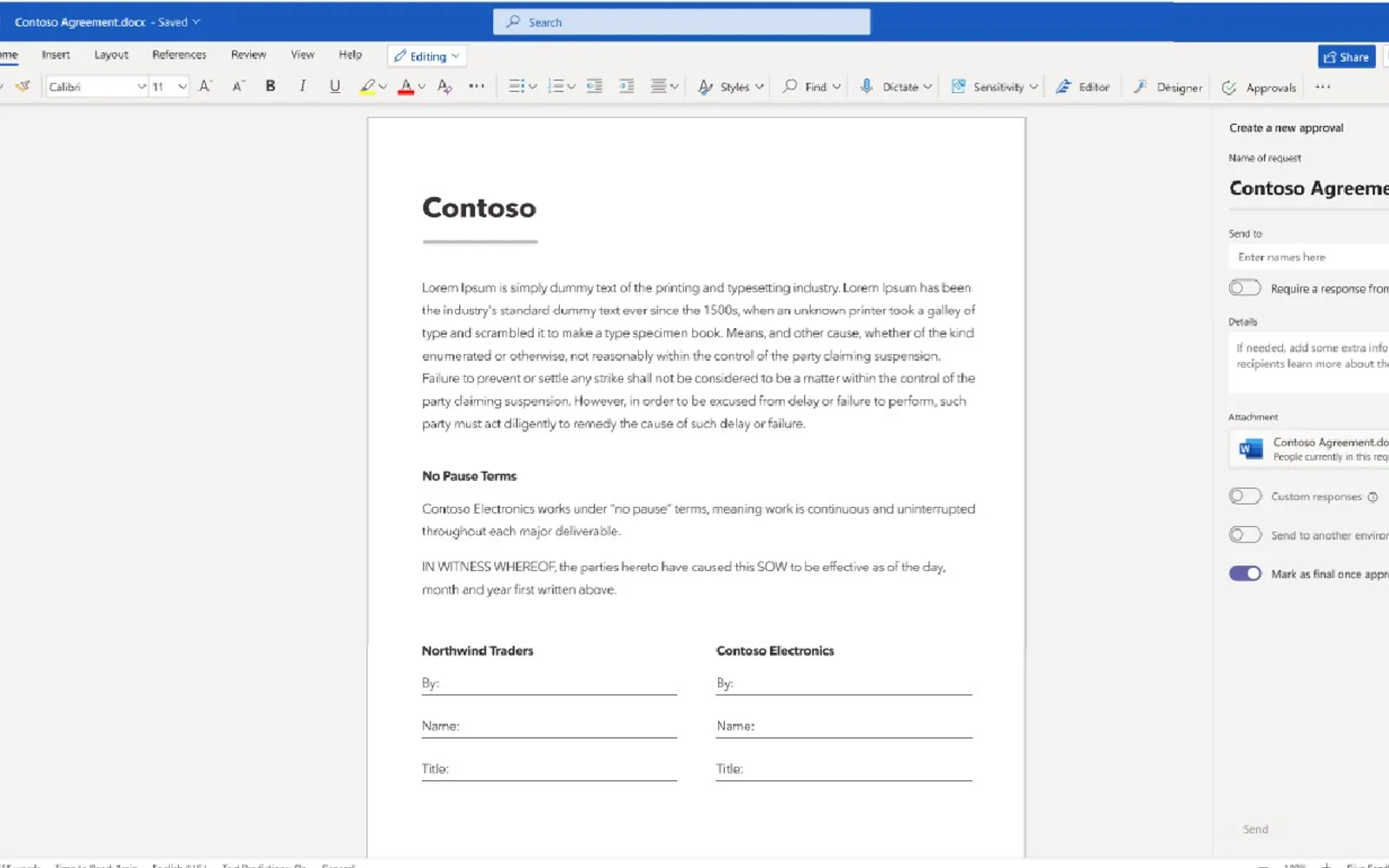The height and width of the screenshot is (868, 1389).
Task: Click the Contoso Agreement.docx attachment
Action: pyautogui.click(x=1308, y=449)
